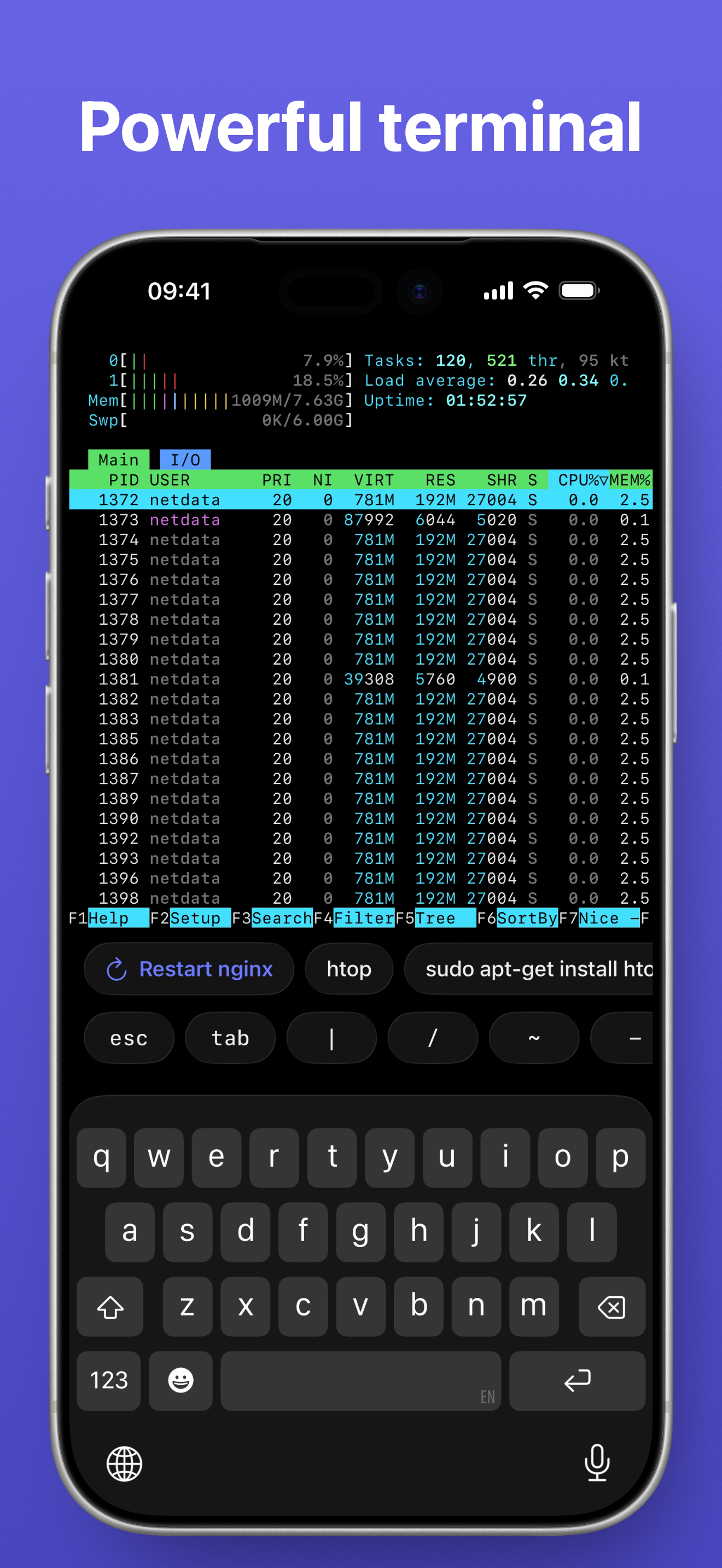
Task: Select F1 Help in htop footer
Action: point(108,918)
